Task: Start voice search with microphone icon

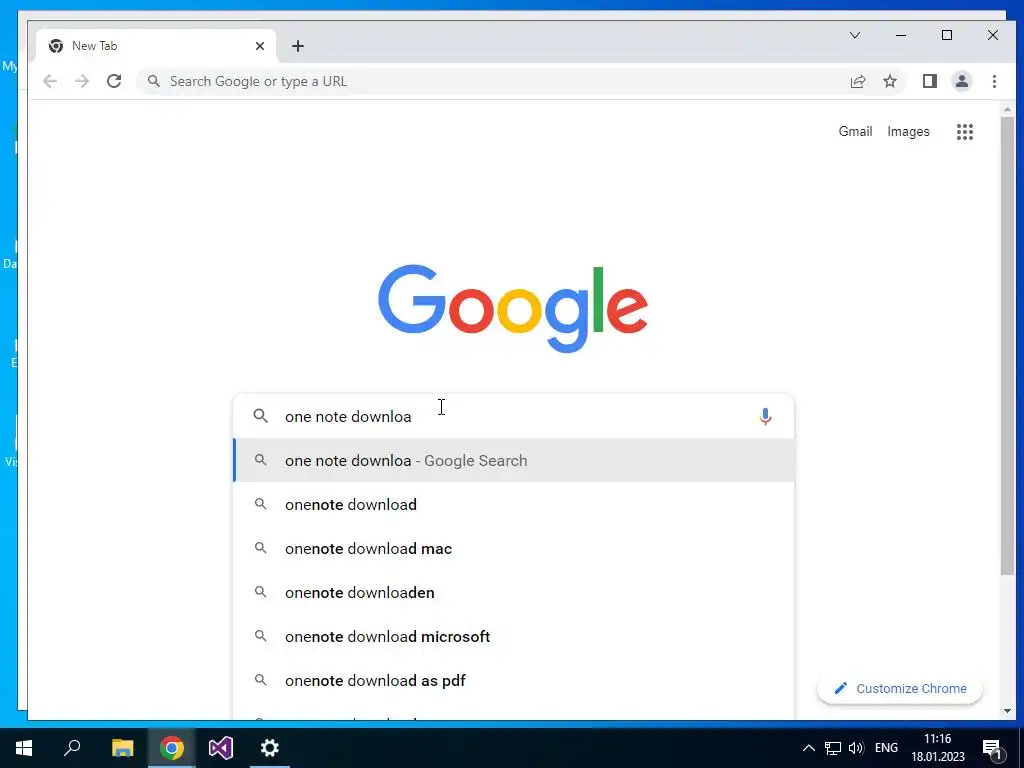Action: (x=765, y=416)
